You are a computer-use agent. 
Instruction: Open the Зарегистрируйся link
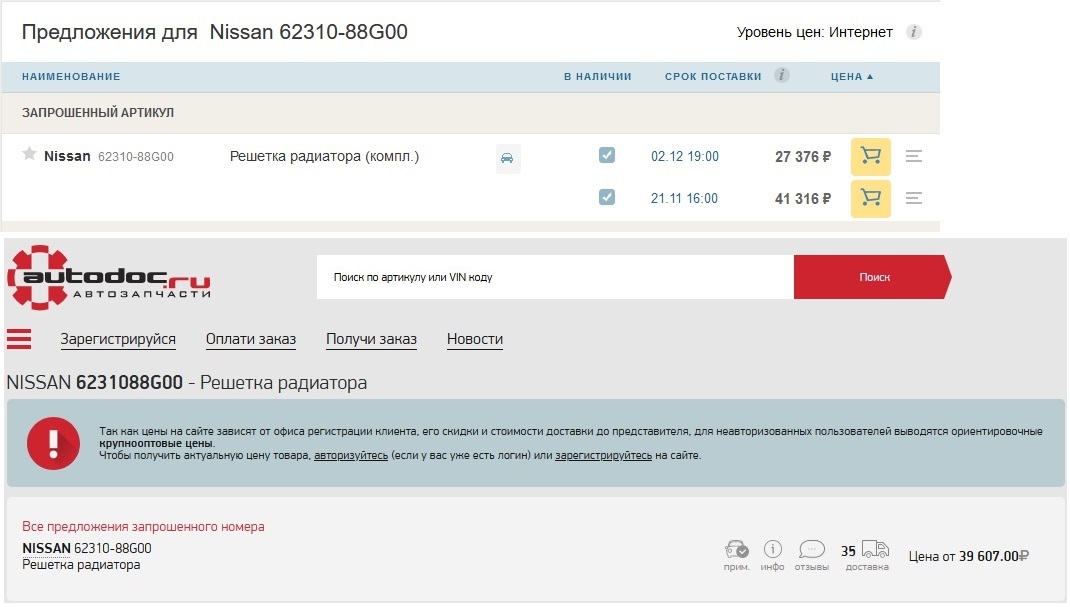pyautogui.click(x=118, y=339)
